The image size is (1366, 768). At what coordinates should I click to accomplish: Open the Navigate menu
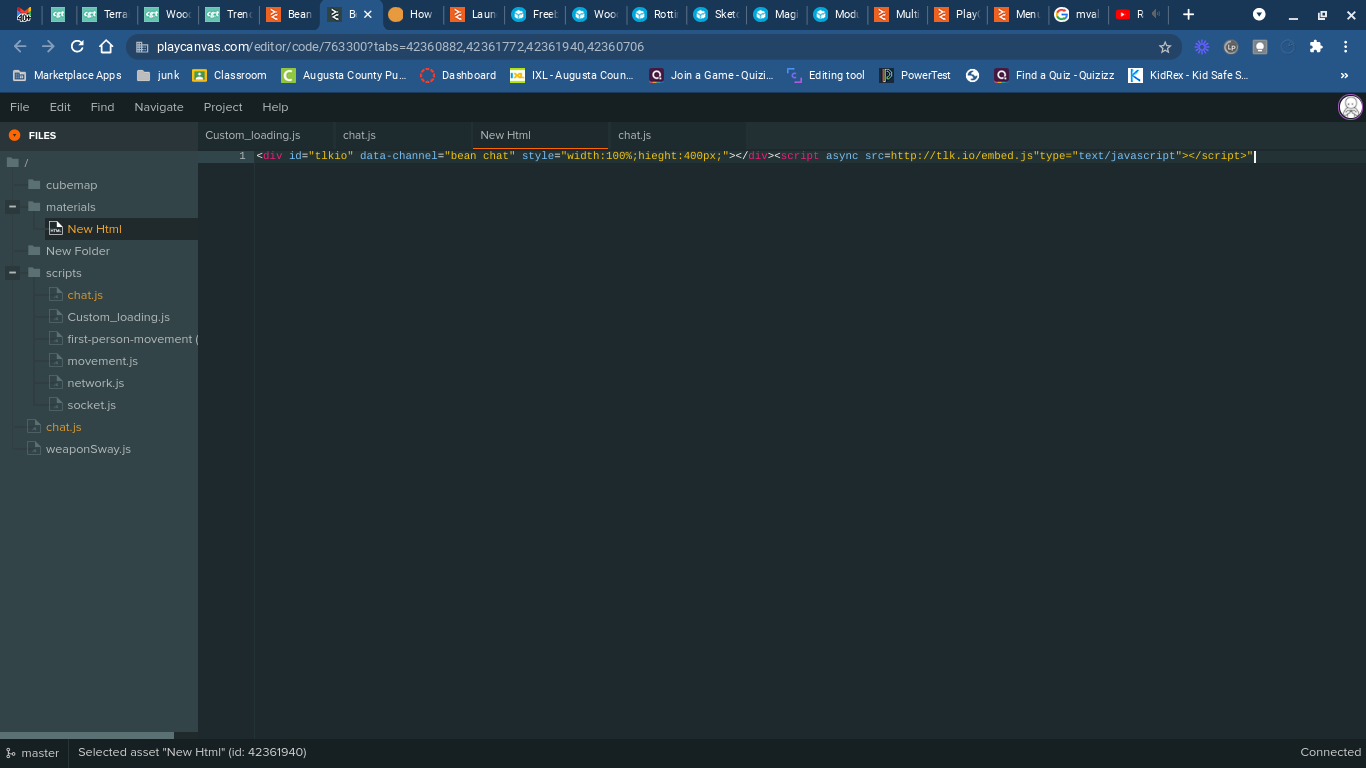(x=159, y=107)
